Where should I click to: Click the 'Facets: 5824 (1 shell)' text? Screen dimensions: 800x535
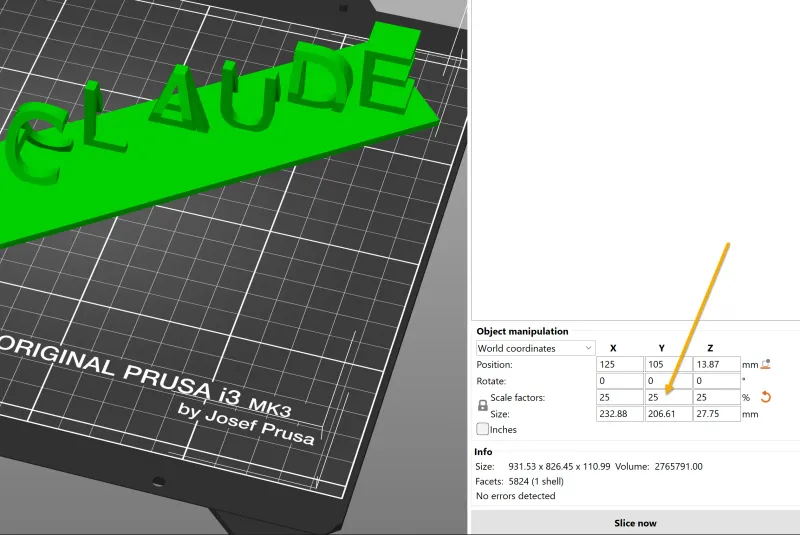click(519, 481)
